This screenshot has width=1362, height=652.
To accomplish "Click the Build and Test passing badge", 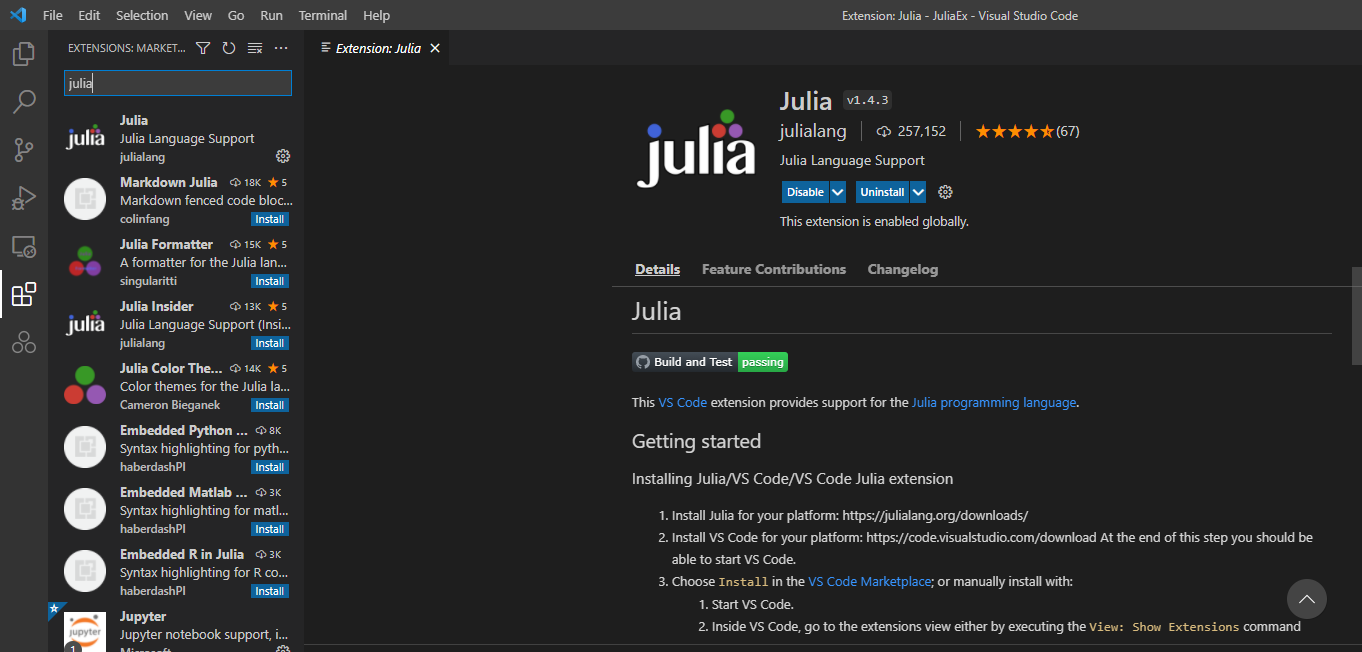I will point(710,362).
